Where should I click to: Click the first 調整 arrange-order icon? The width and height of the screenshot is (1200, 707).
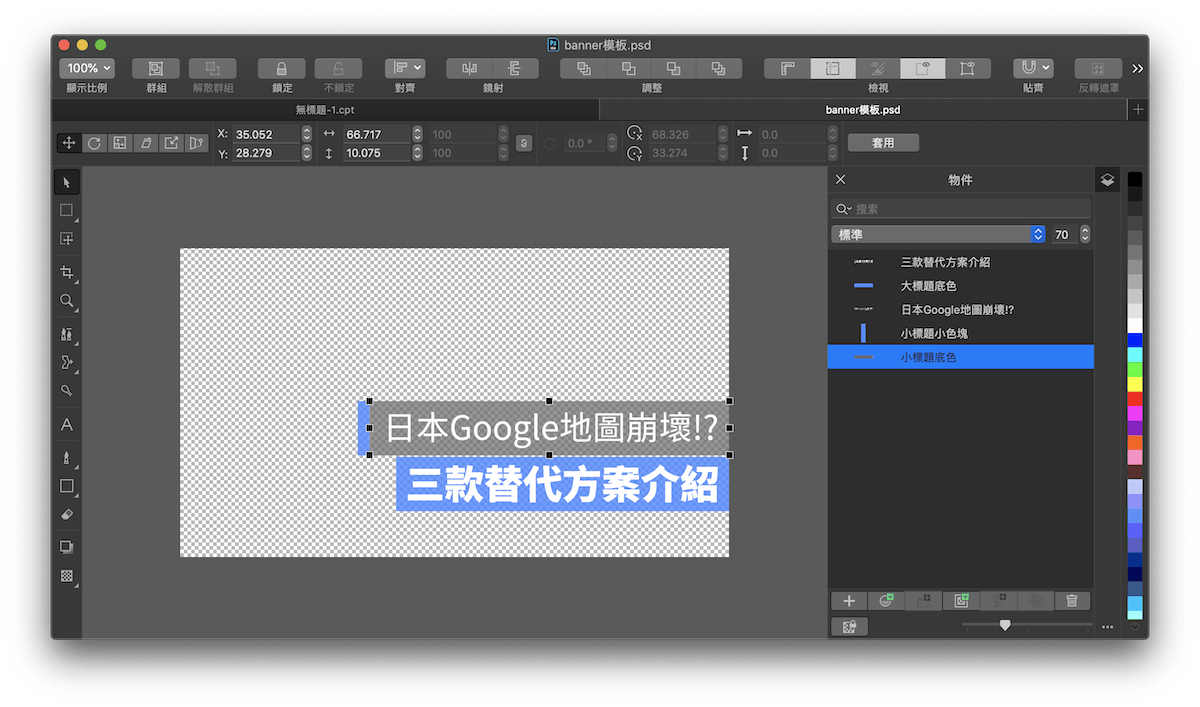click(584, 68)
